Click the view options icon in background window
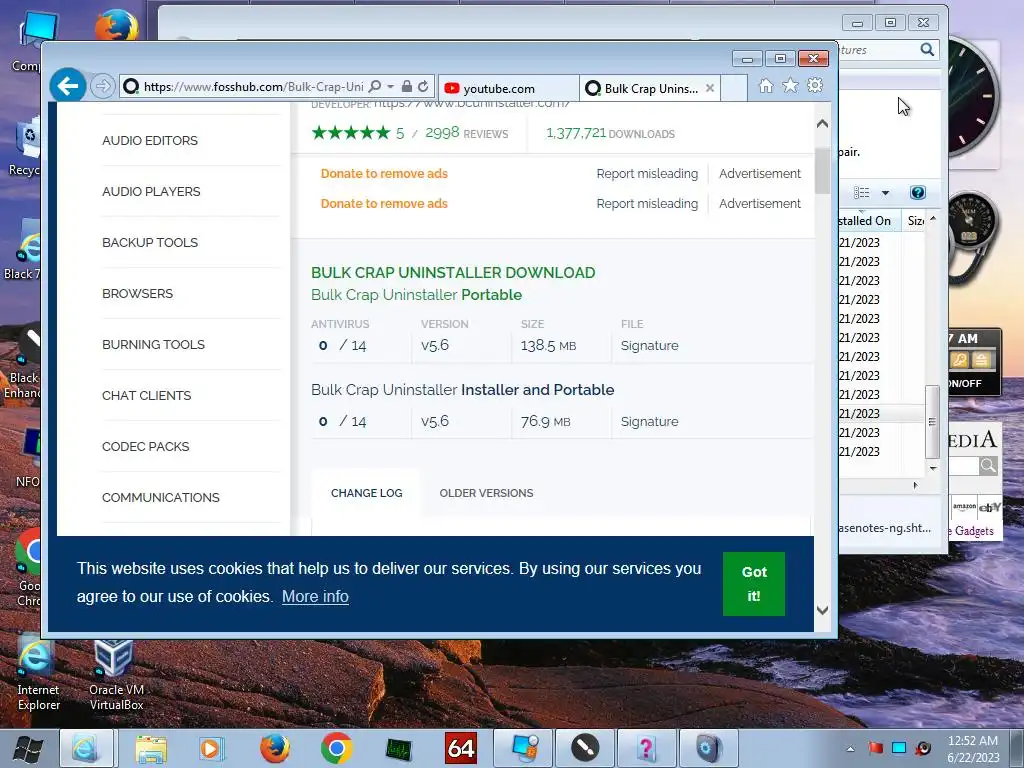The width and height of the screenshot is (1024, 768). [x=861, y=193]
